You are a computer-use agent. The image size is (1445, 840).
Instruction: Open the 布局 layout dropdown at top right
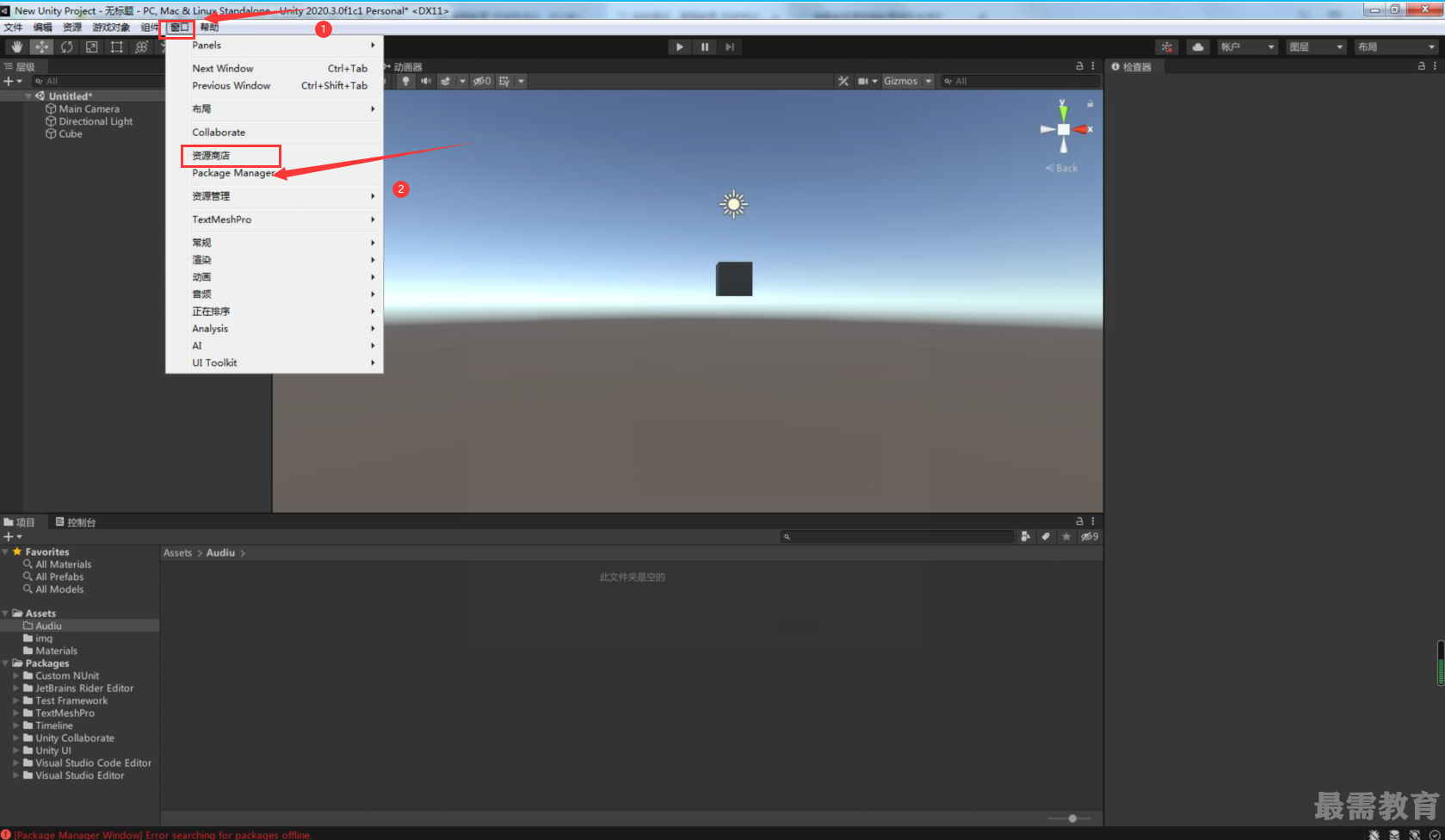pyautogui.click(x=1396, y=46)
